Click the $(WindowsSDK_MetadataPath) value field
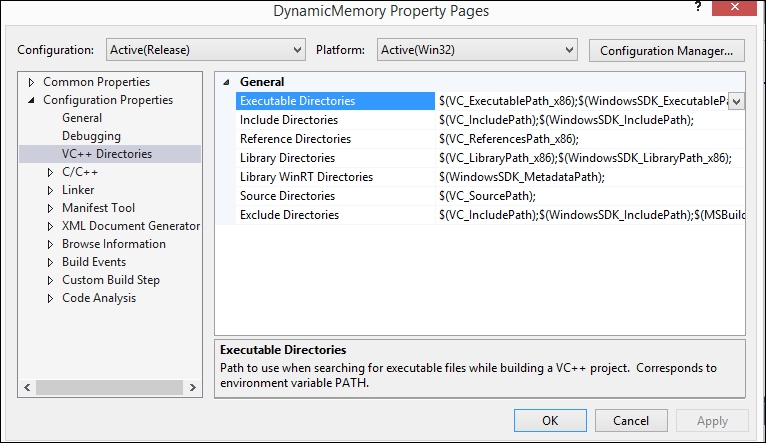 coord(590,177)
